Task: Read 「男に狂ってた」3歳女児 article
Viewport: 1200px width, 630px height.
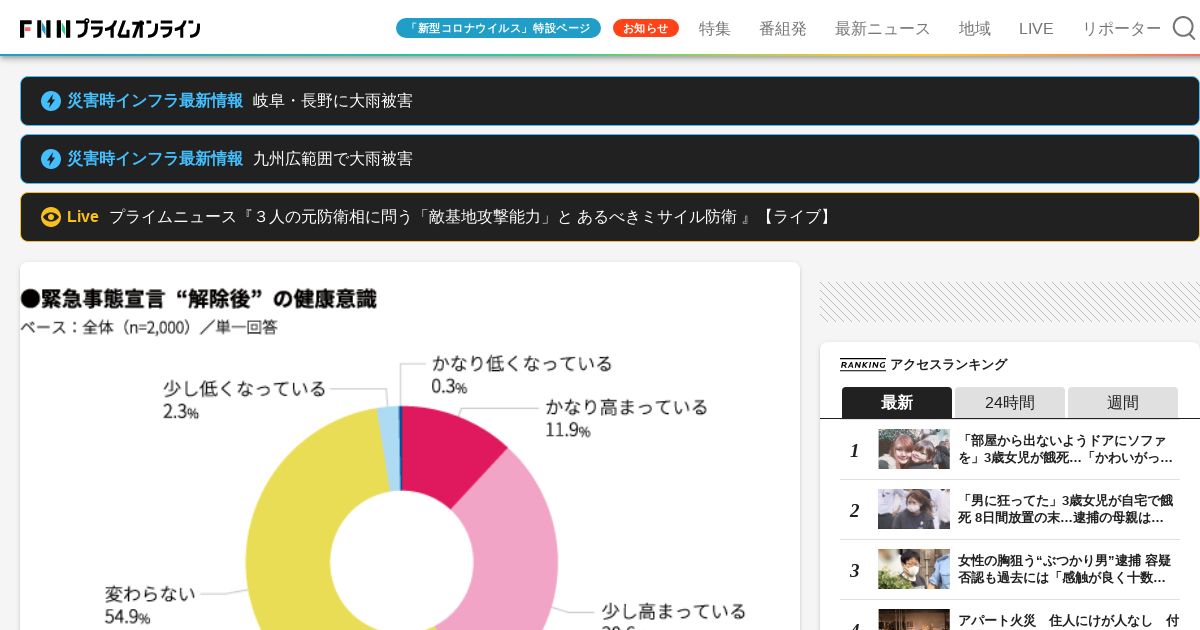Action: 1067,509
